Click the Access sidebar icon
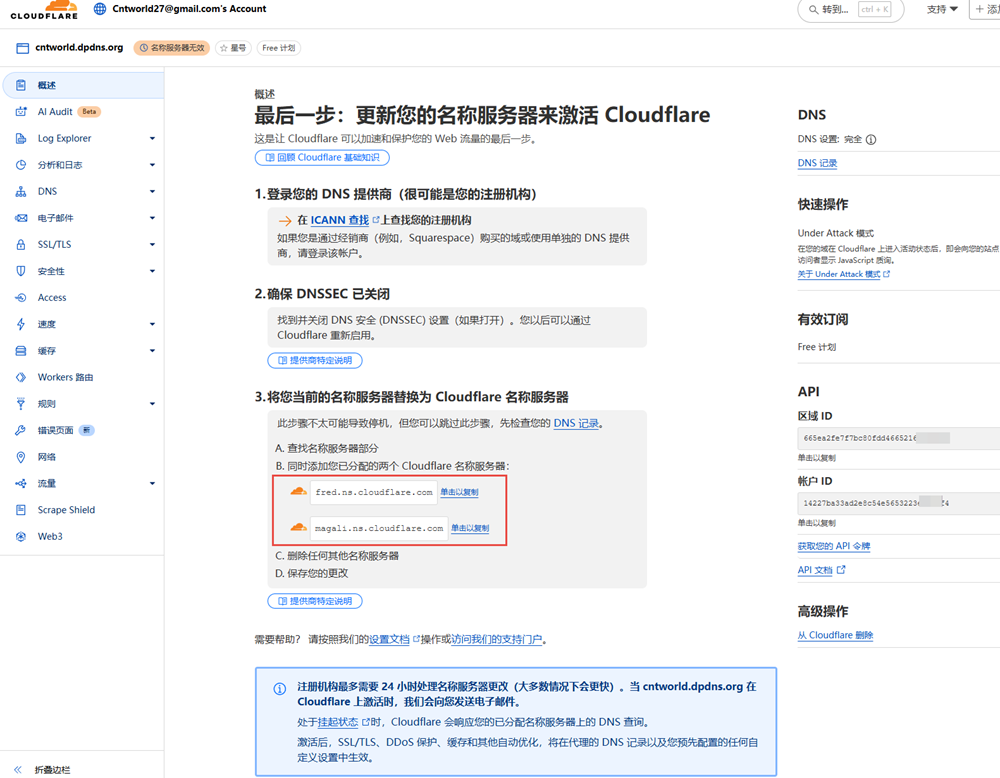 click(x=21, y=298)
